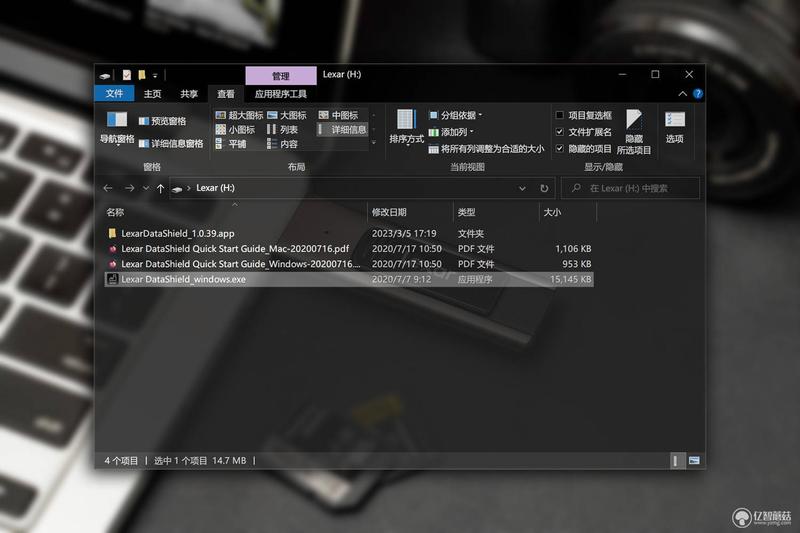
Task: Click the 管理 contextual tab
Action: pos(281,76)
